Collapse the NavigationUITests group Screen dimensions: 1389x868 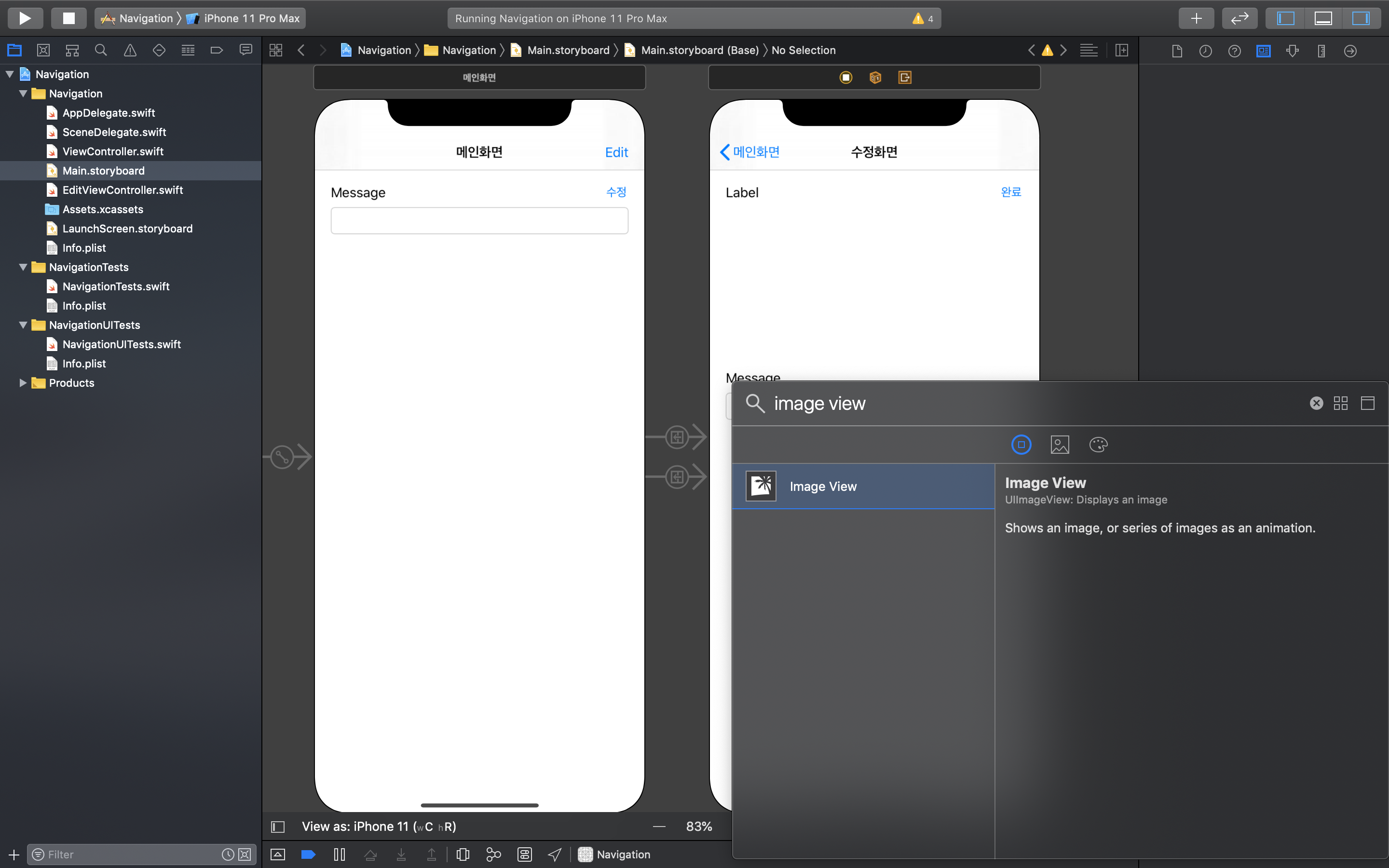coord(23,325)
